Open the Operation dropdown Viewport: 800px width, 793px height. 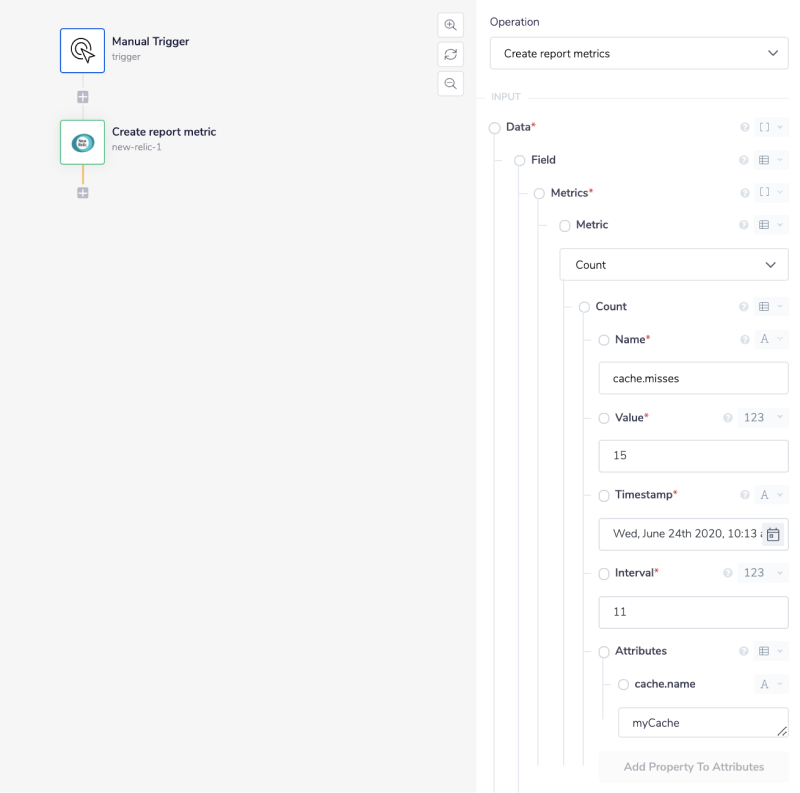[x=639, y=53]
